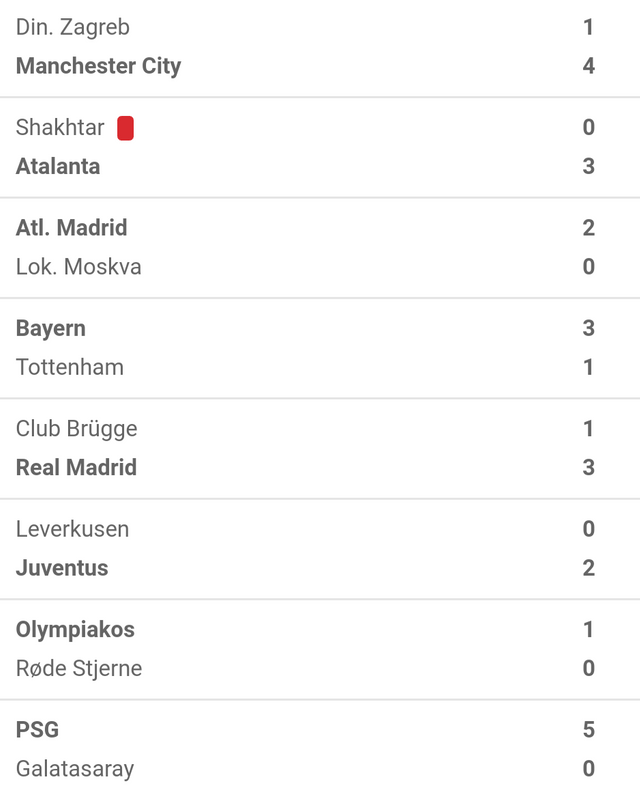The image size is (640, 796).
Task: Select the Røde Stjerne team name
Action: (x=79, y=669)
